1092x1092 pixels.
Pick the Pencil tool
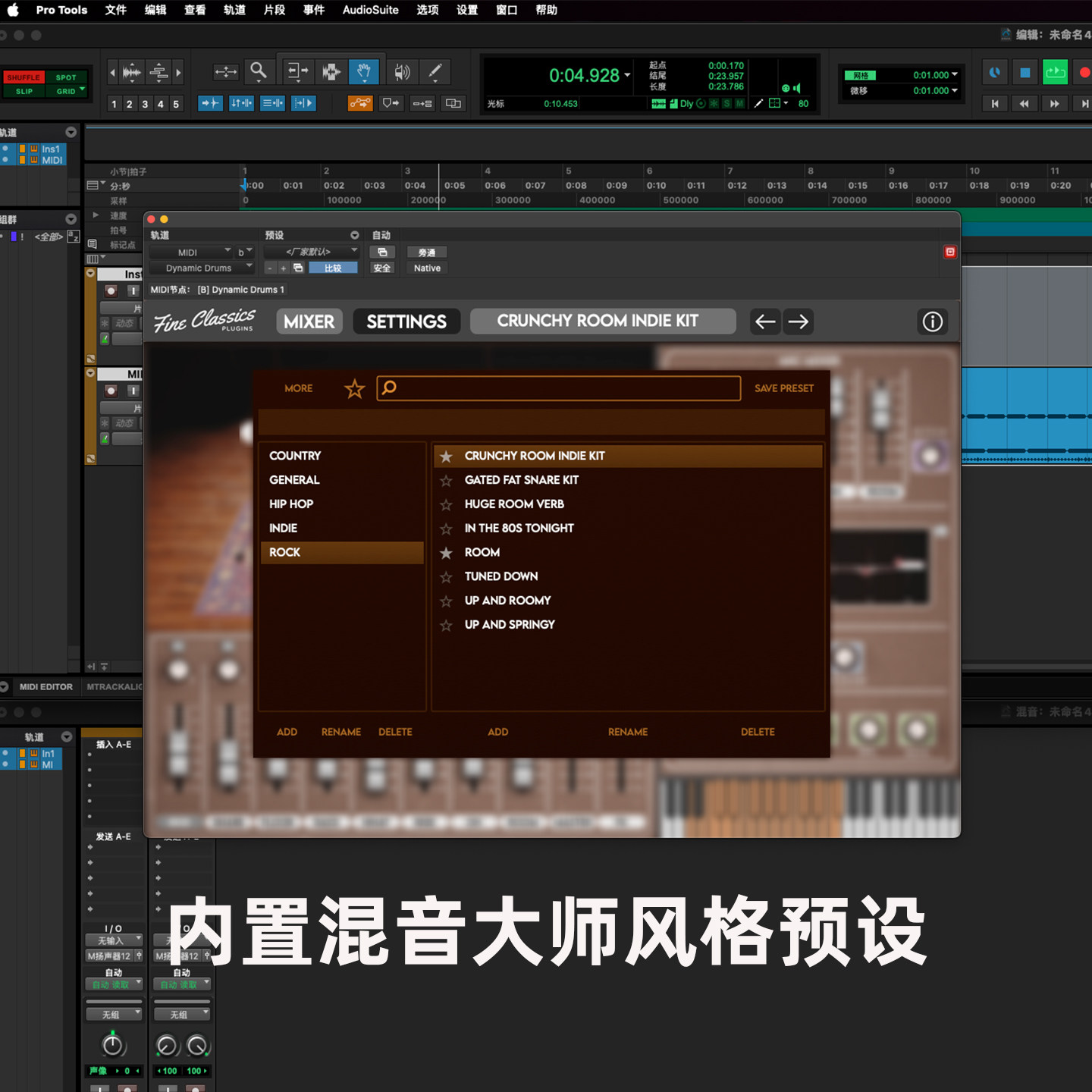pyautogui.click(x=435, y=72)
